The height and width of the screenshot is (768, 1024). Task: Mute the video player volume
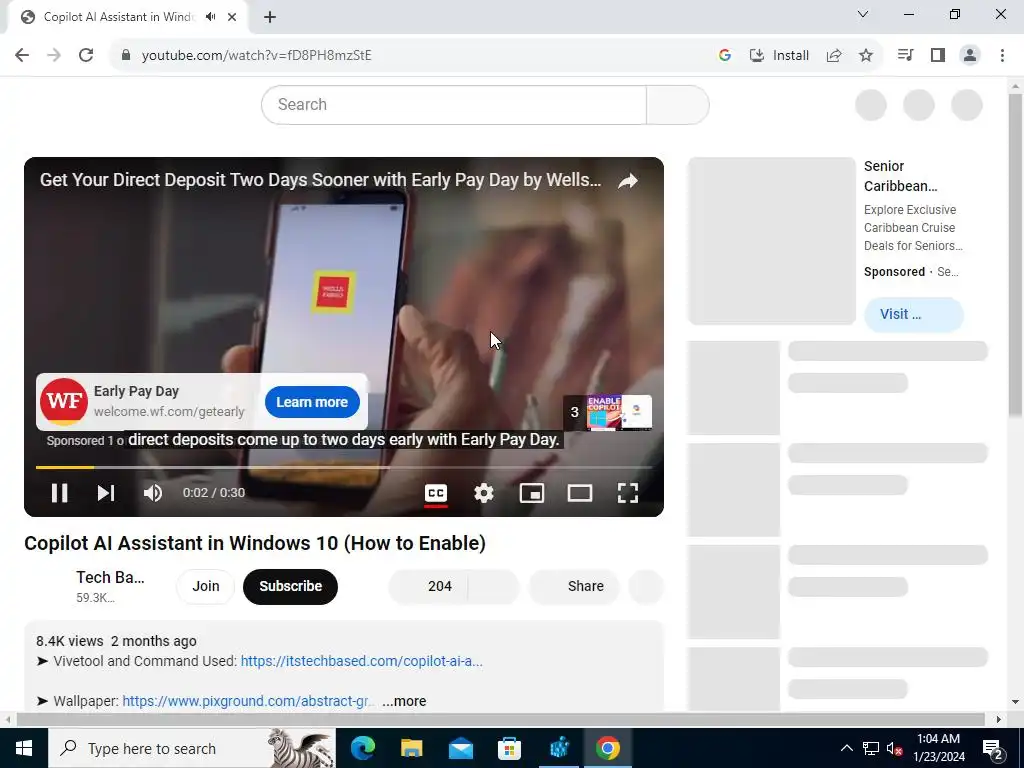click(153, 493)
